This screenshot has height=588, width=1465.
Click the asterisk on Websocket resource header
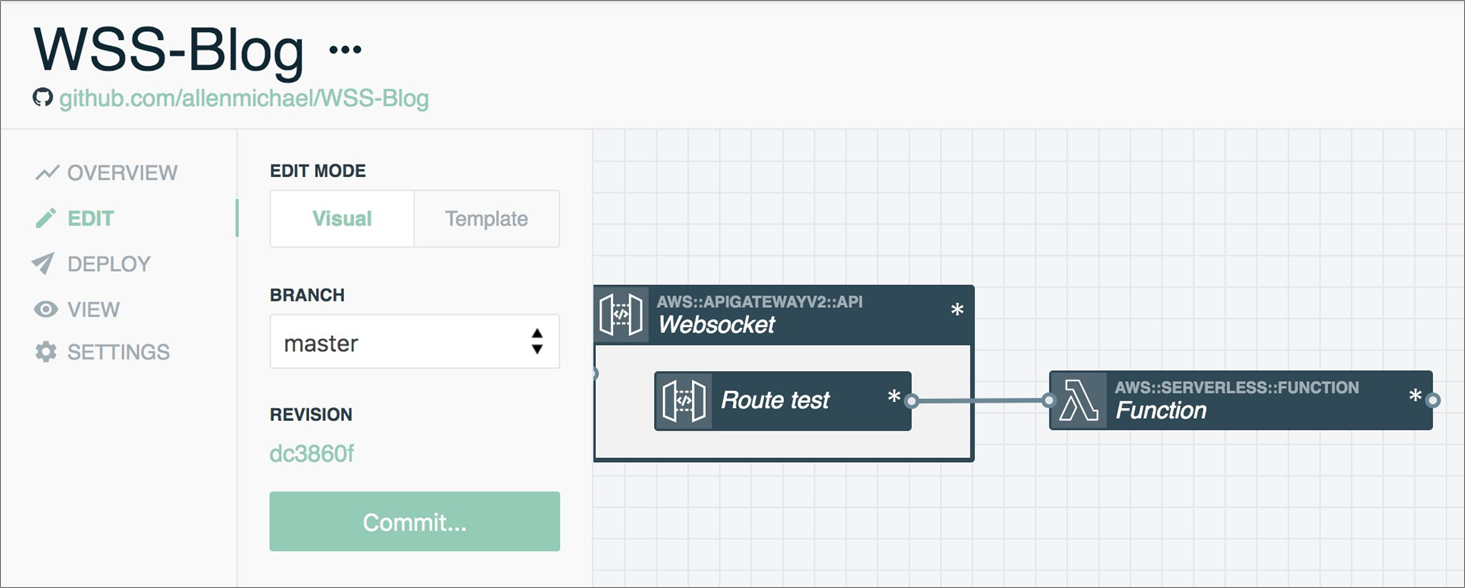(x=957, y=311)
